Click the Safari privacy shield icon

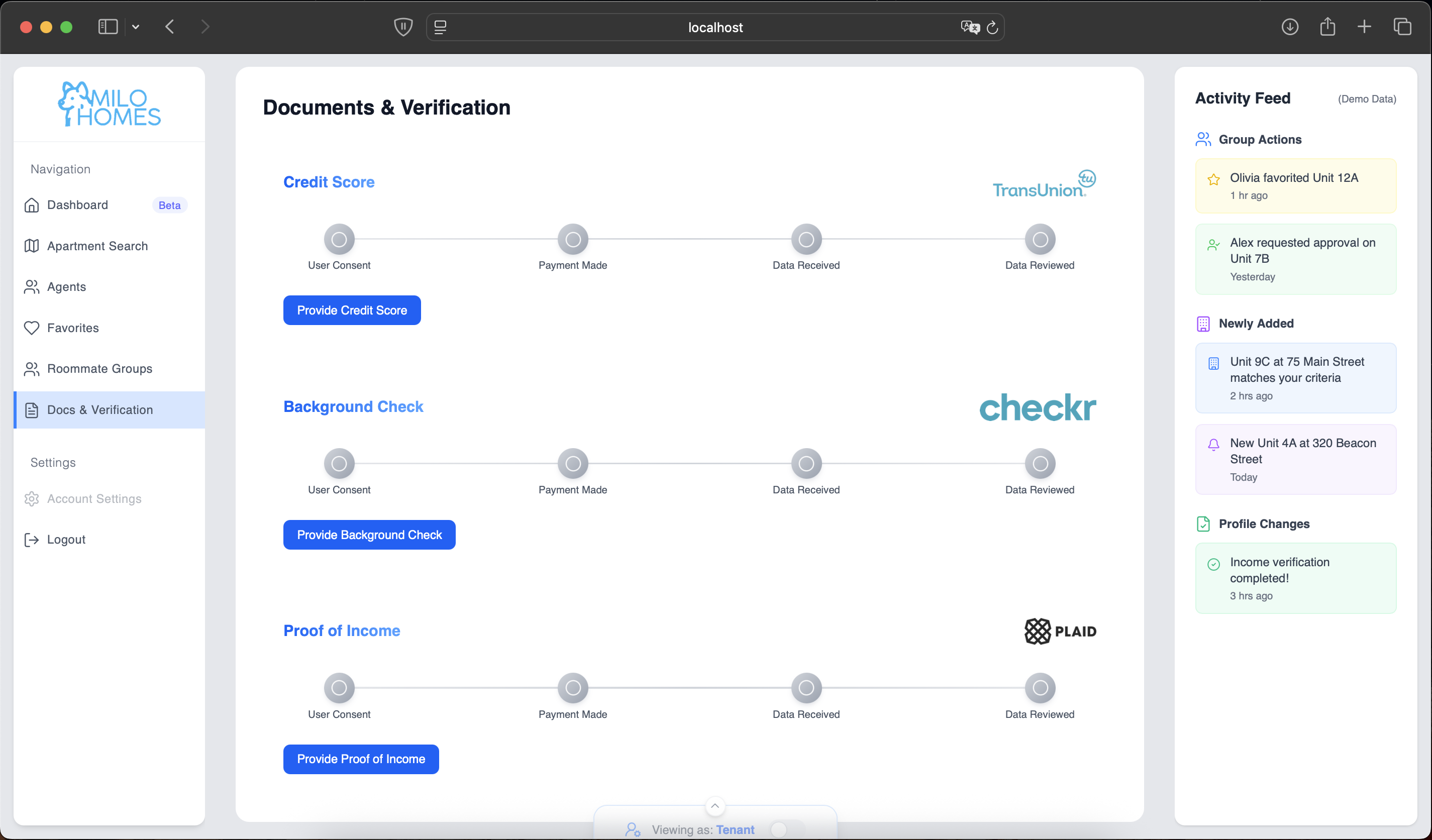point(403,27)
